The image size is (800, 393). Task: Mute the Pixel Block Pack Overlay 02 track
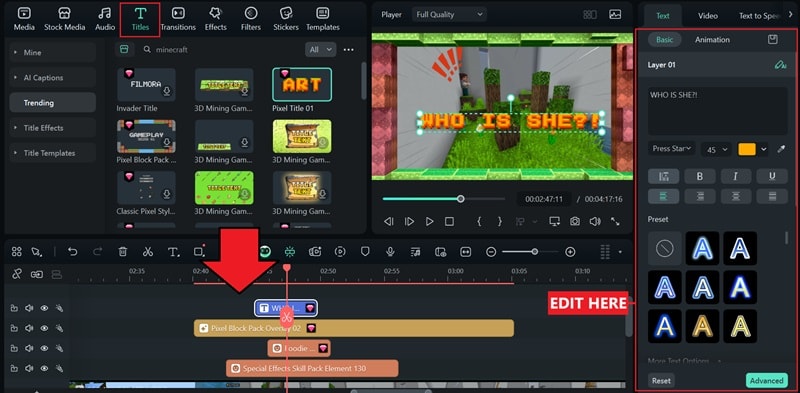[29, 328]
